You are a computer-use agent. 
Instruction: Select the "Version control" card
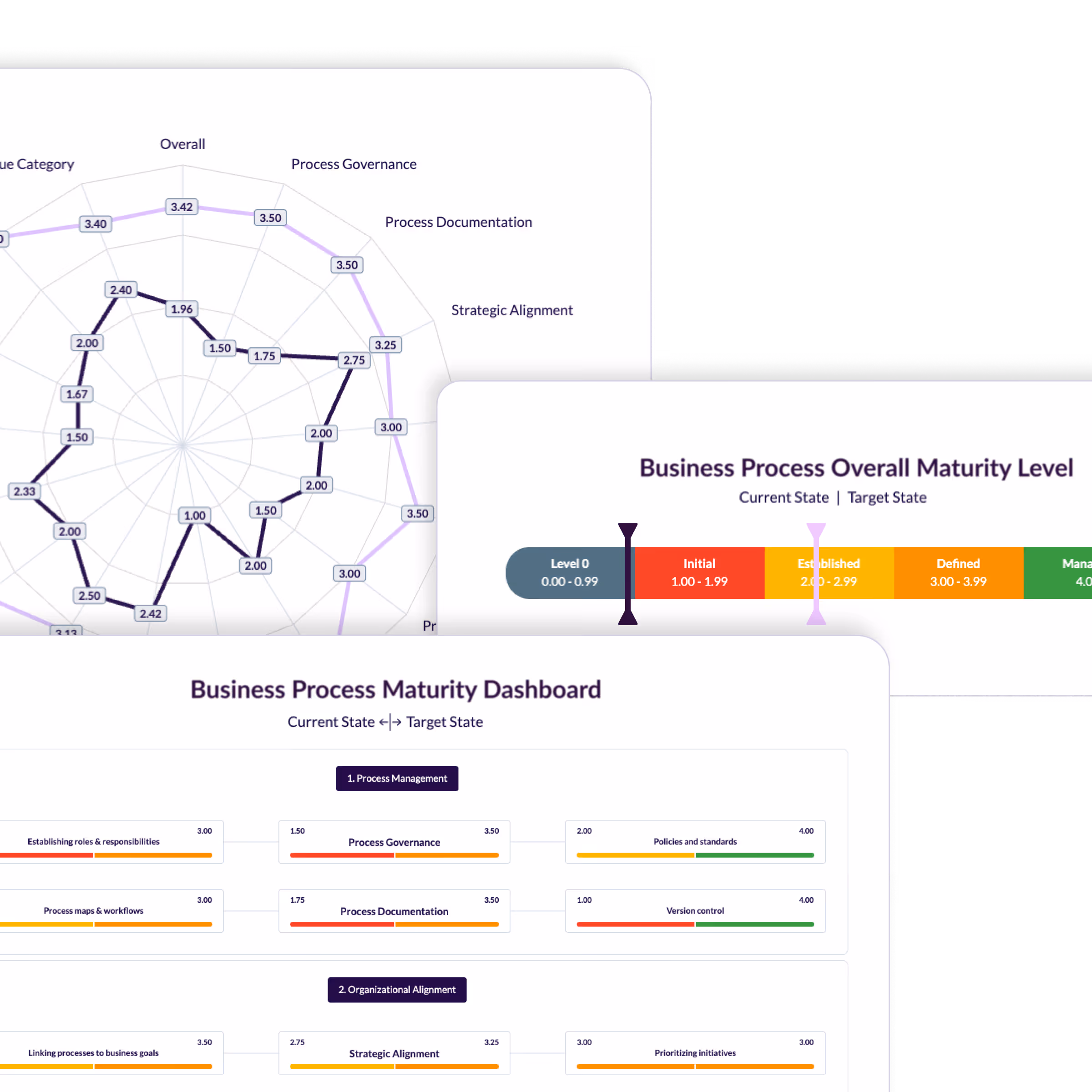click(x=695, y=911)
